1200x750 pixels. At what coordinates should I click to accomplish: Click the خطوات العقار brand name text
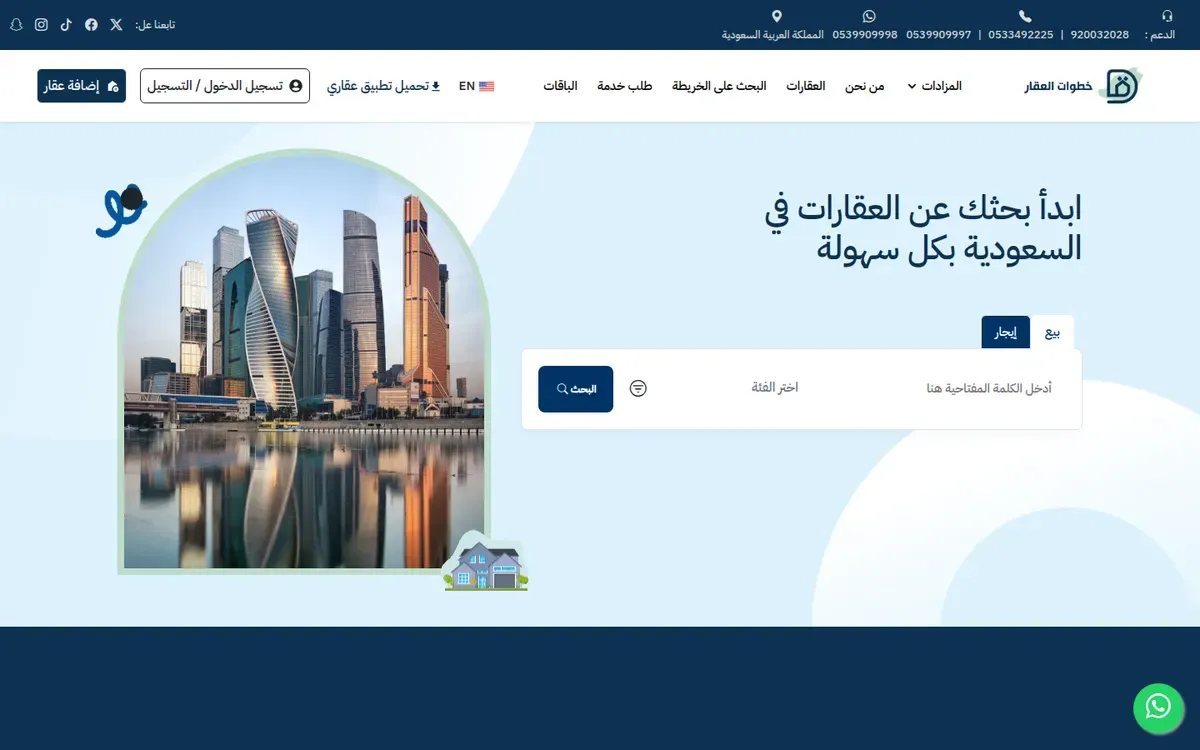pyautogui.click(x=1058, y=87)
